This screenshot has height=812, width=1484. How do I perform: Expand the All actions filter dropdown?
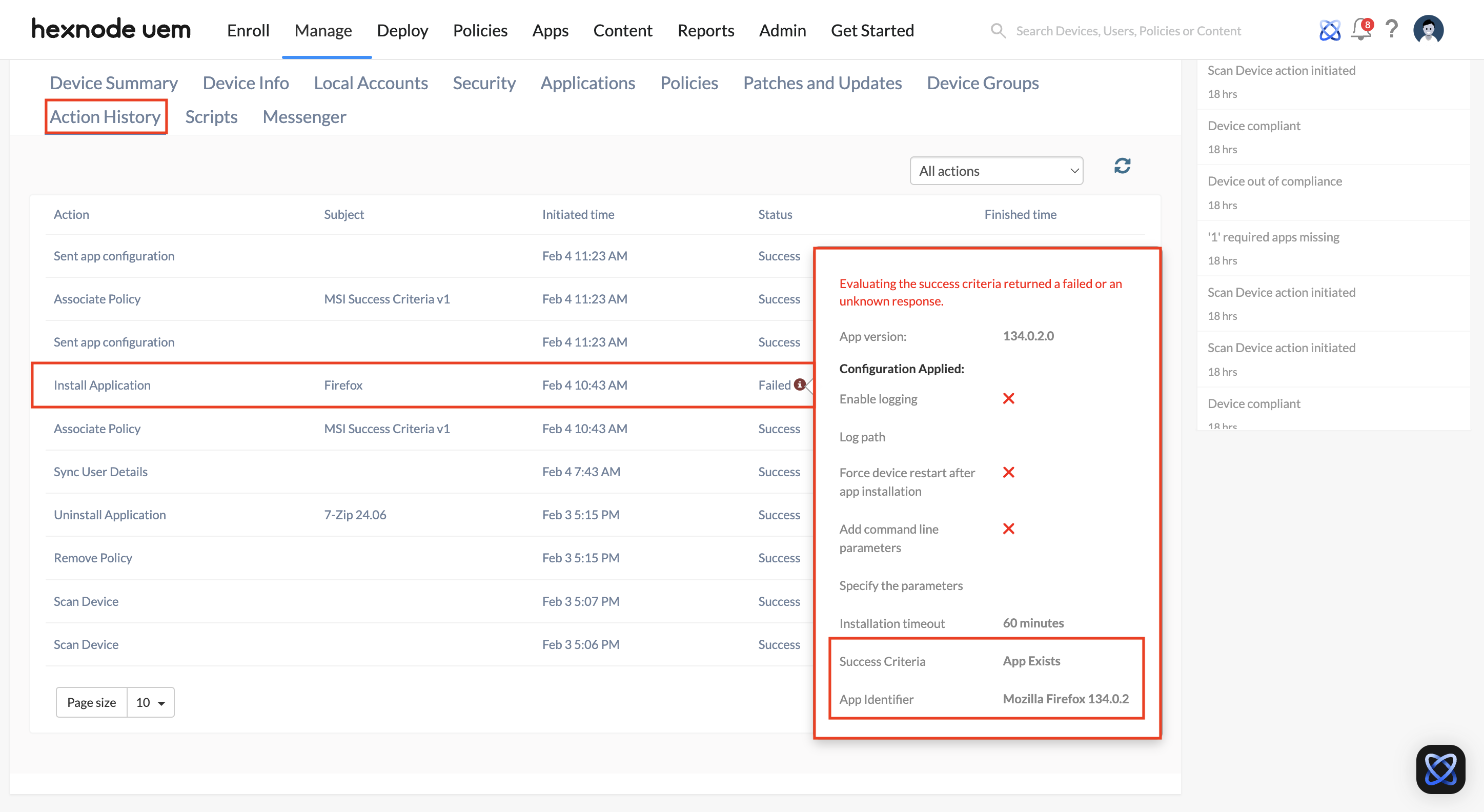pos(996,171)
